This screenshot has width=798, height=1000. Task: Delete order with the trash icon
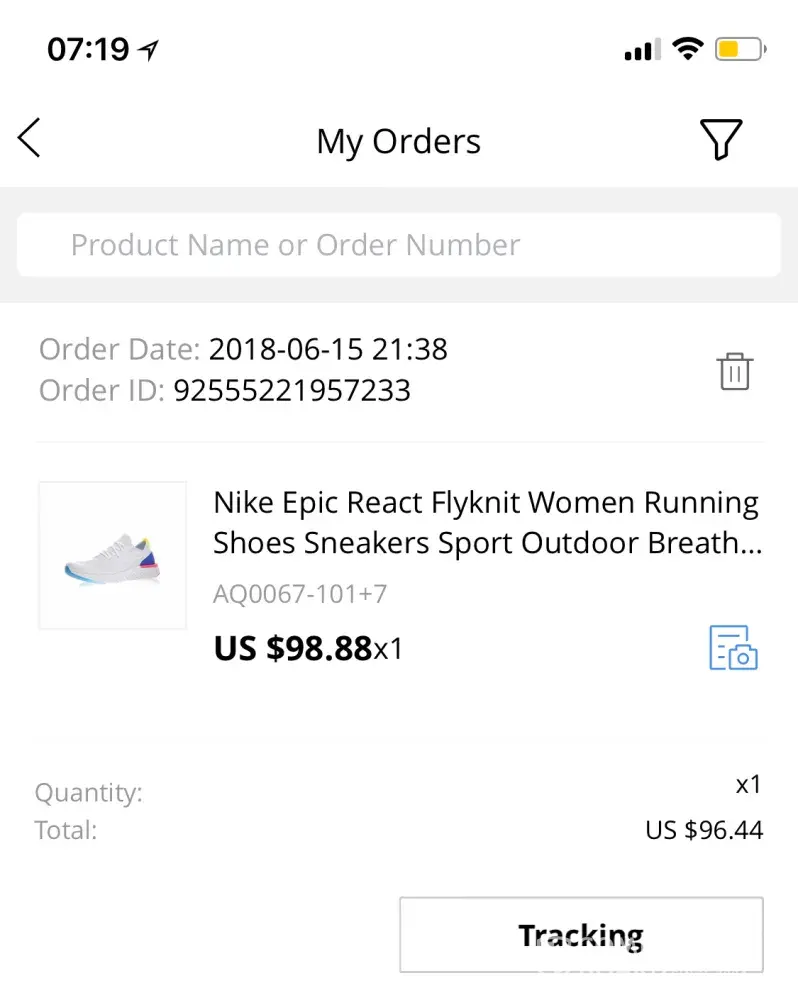(x=734, y=371)
